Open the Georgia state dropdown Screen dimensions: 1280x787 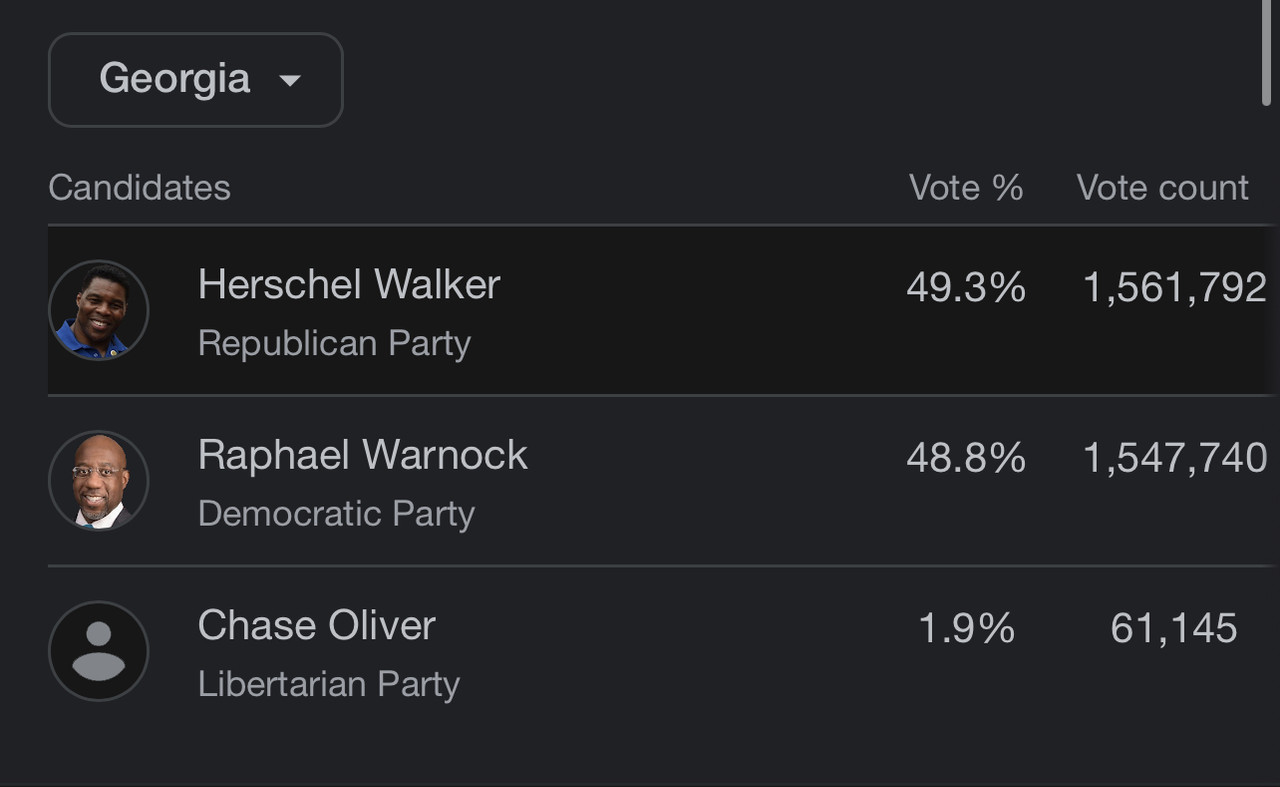click(195, 80)
